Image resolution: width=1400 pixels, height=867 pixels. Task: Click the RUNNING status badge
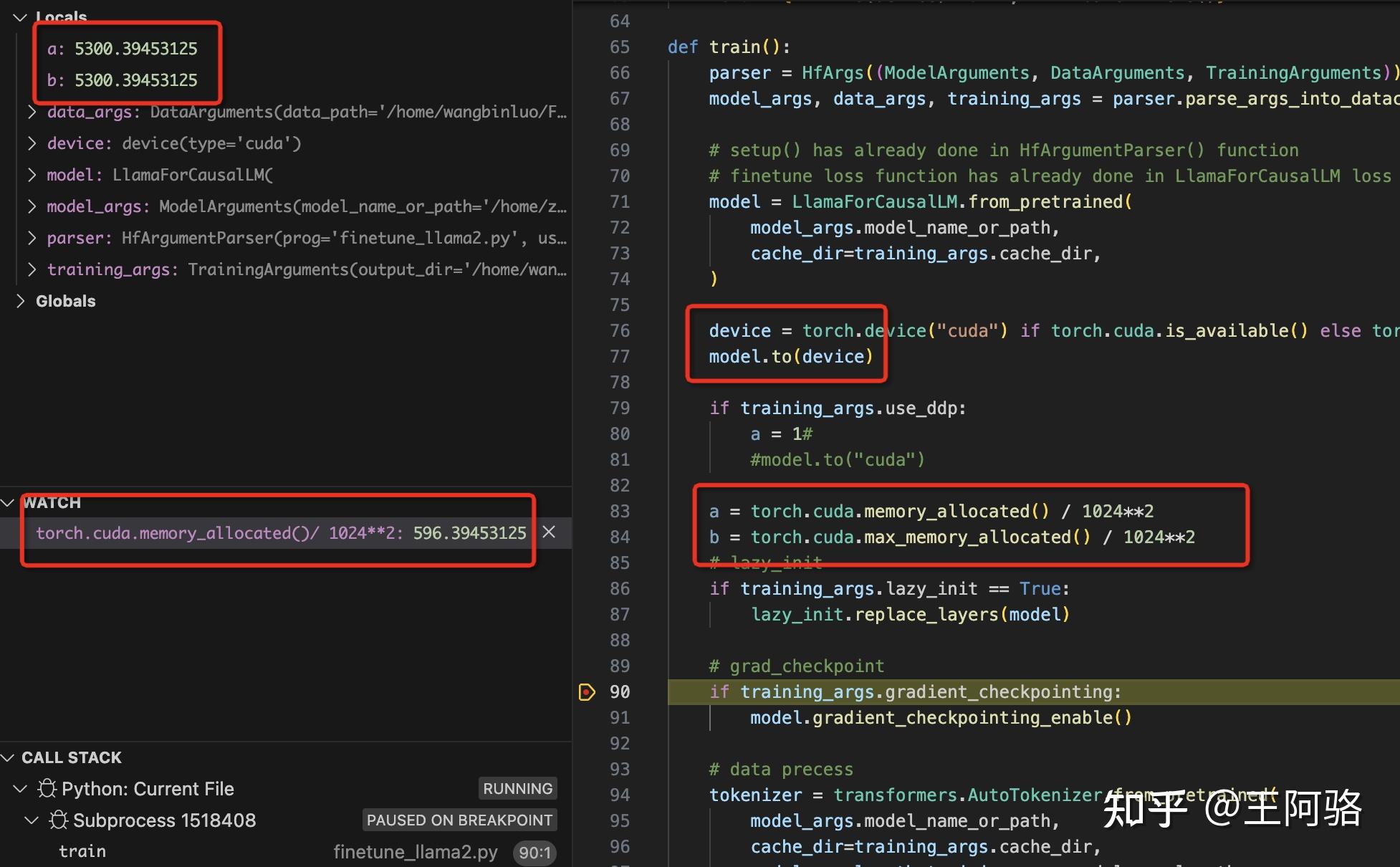coord(517,788)
